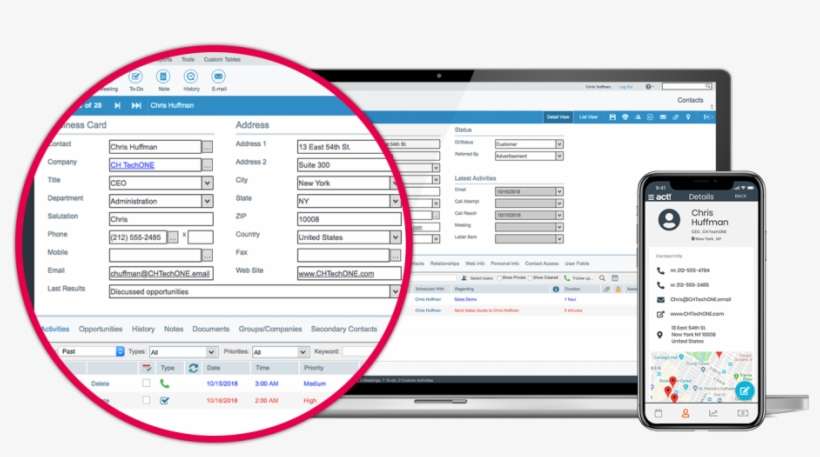Open ellipsis button beside Contact name field
This screenshot has height=457, width=820.
208,147
